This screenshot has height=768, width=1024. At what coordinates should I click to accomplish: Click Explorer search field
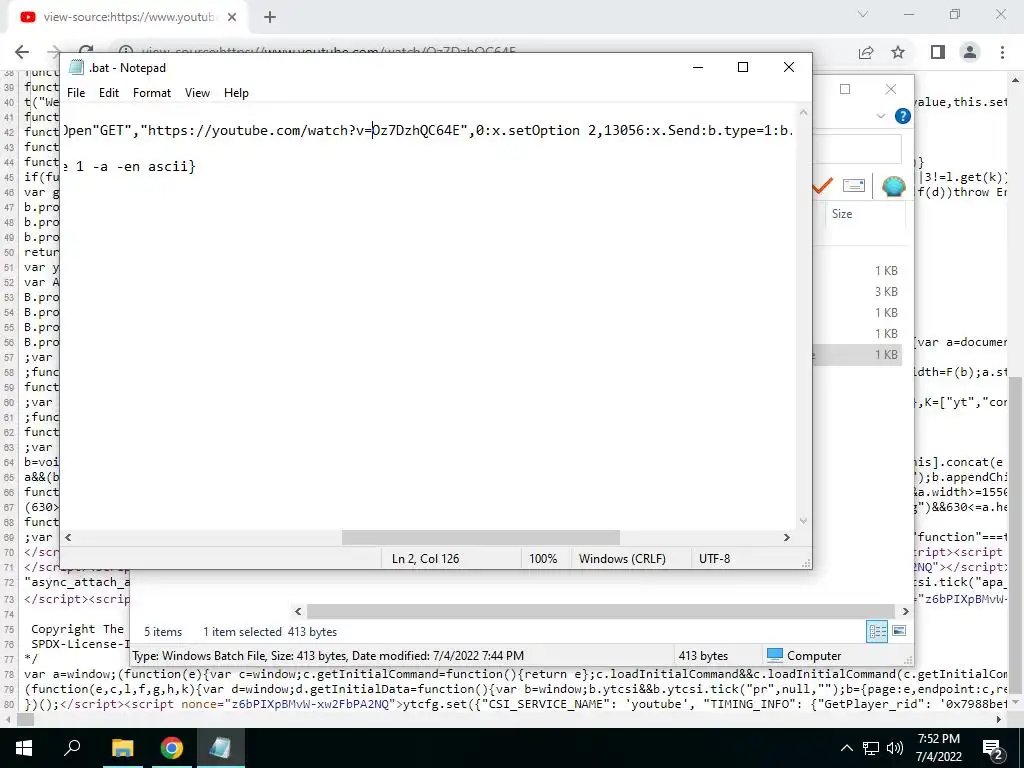[858, 149]
